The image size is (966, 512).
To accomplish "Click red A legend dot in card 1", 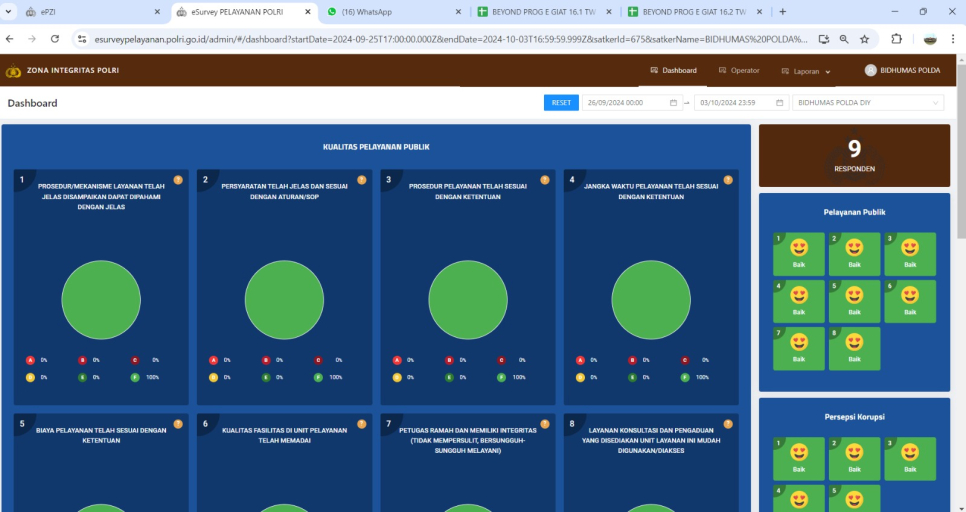I will coord(30,360).
